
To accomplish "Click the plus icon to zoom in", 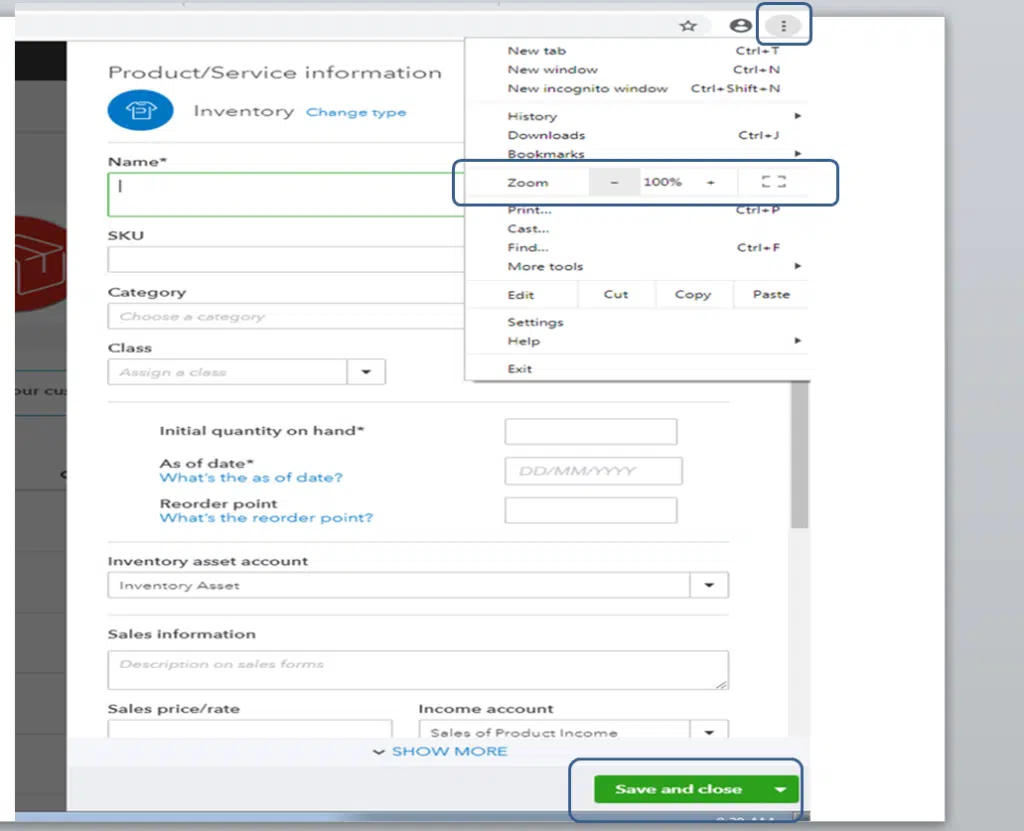I will (710, 181).
